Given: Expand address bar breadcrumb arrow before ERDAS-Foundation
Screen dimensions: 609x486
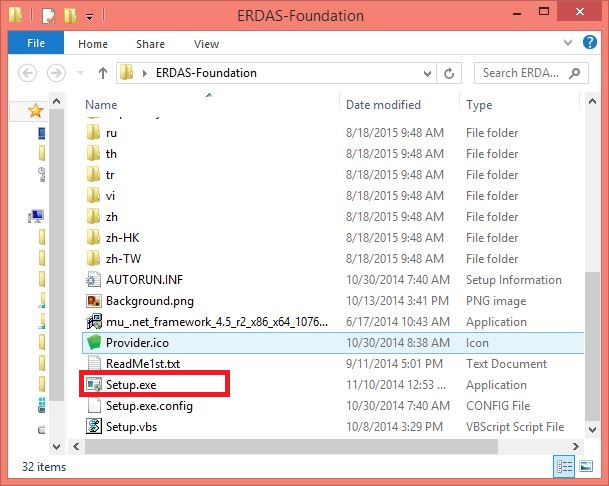Looking at the screenshot, I should (x=144, y=73).
